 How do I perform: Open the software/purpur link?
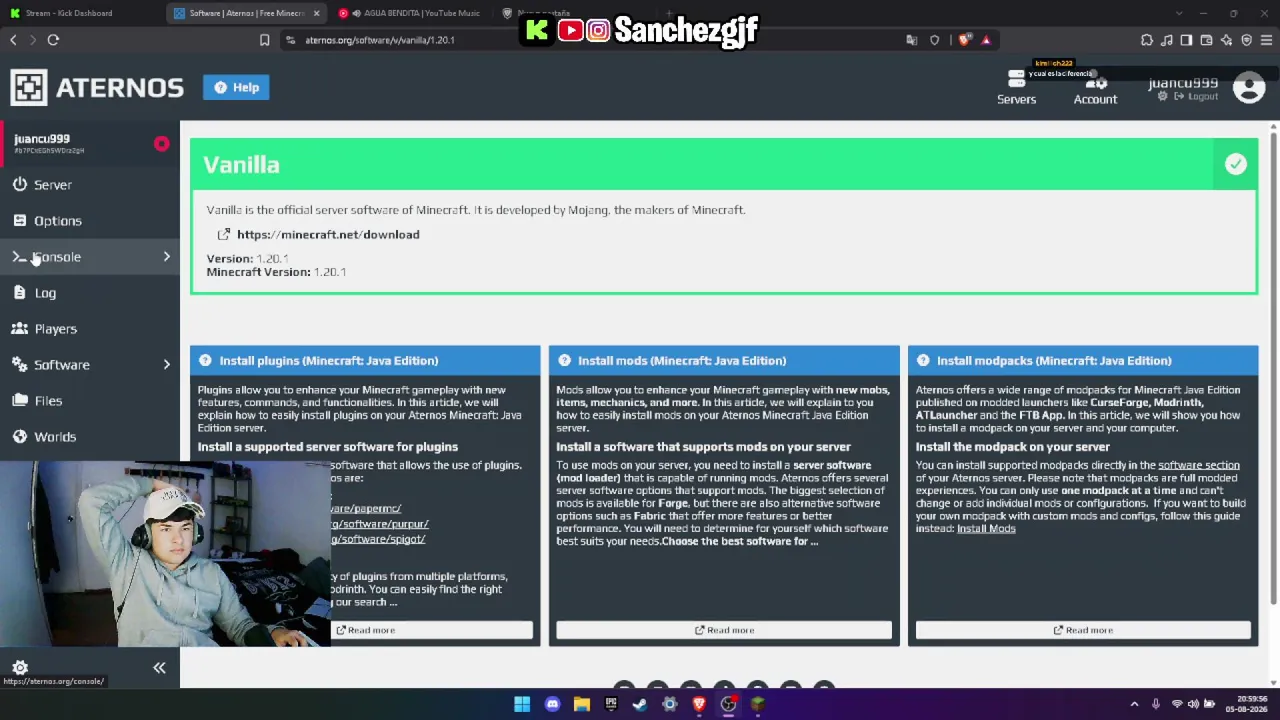click(x=380, y=524)
